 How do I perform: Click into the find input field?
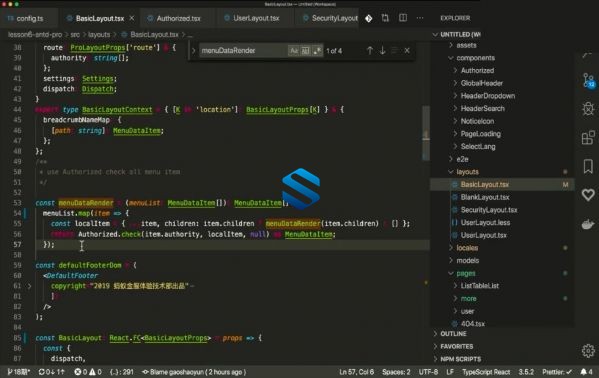click(243, 50)
